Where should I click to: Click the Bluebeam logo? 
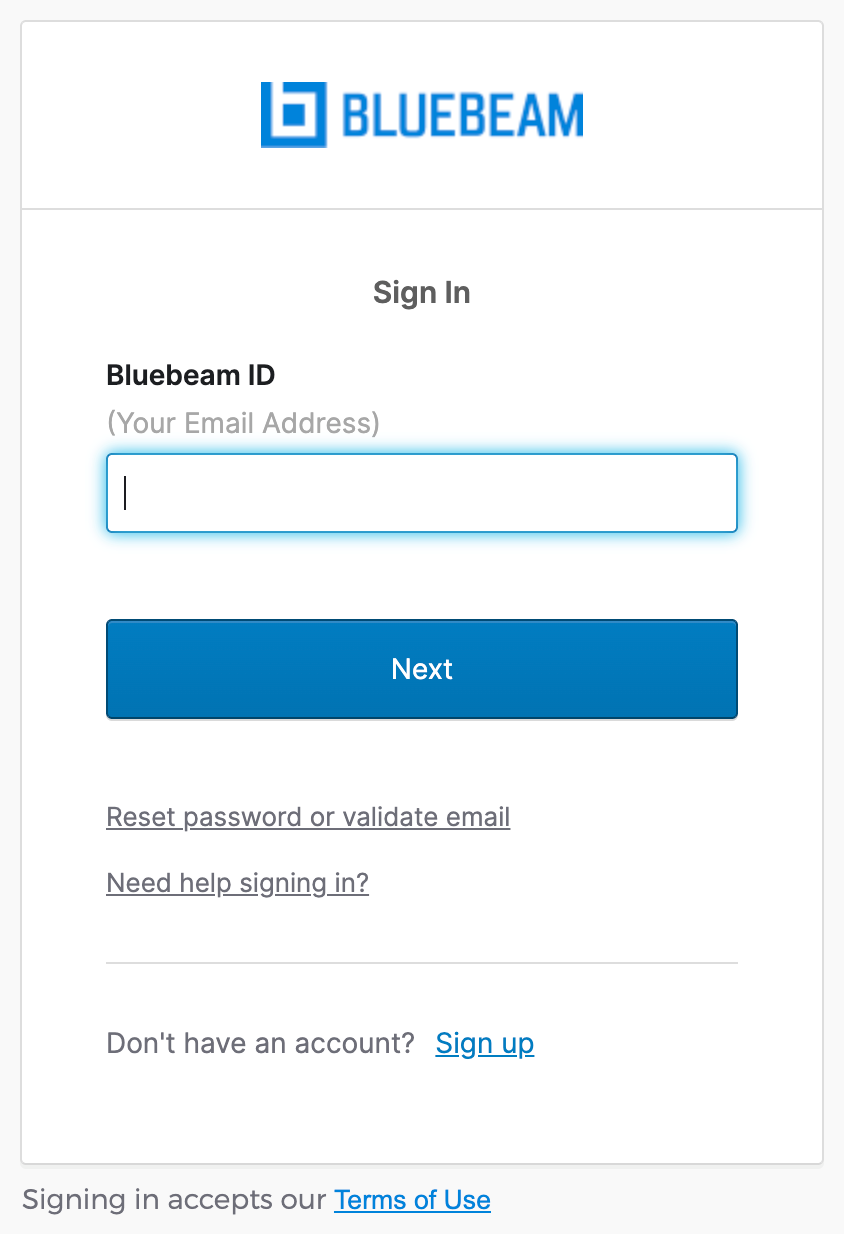click(x=421, y=113)
